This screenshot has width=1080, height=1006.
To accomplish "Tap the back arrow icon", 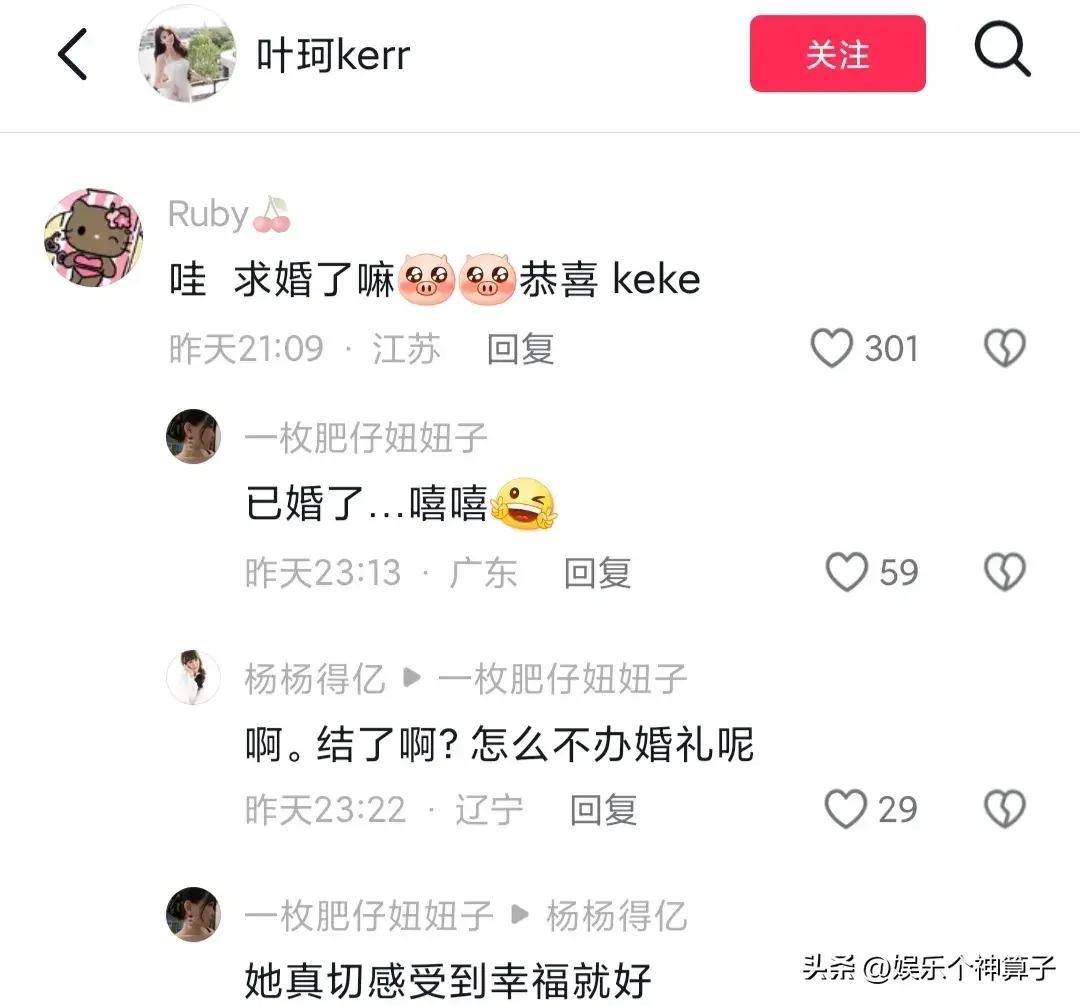I will pyautogui.click(x=72, y=54).
